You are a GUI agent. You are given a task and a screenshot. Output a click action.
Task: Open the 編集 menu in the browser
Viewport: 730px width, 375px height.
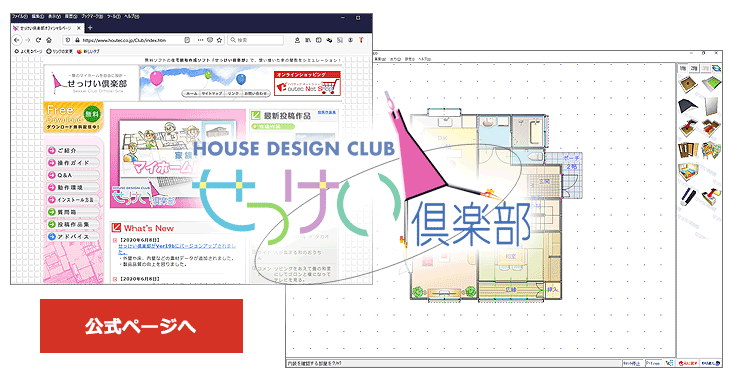37,16
